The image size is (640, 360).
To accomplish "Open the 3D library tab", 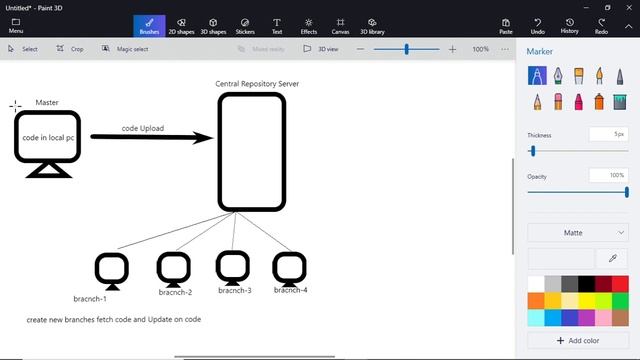I will [x=372, y=26].
